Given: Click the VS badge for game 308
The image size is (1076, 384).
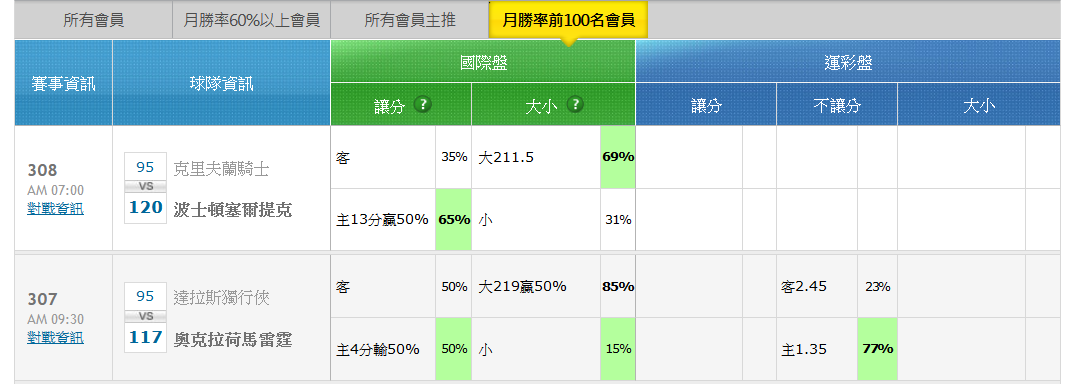Looking at the screenshot, I should 145,187.
